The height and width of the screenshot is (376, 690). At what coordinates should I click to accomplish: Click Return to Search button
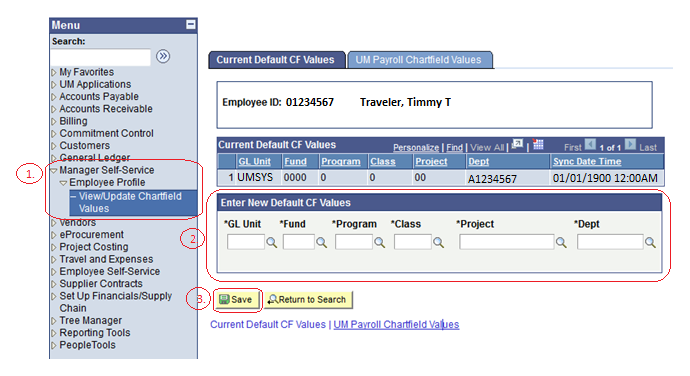[308, 300]
